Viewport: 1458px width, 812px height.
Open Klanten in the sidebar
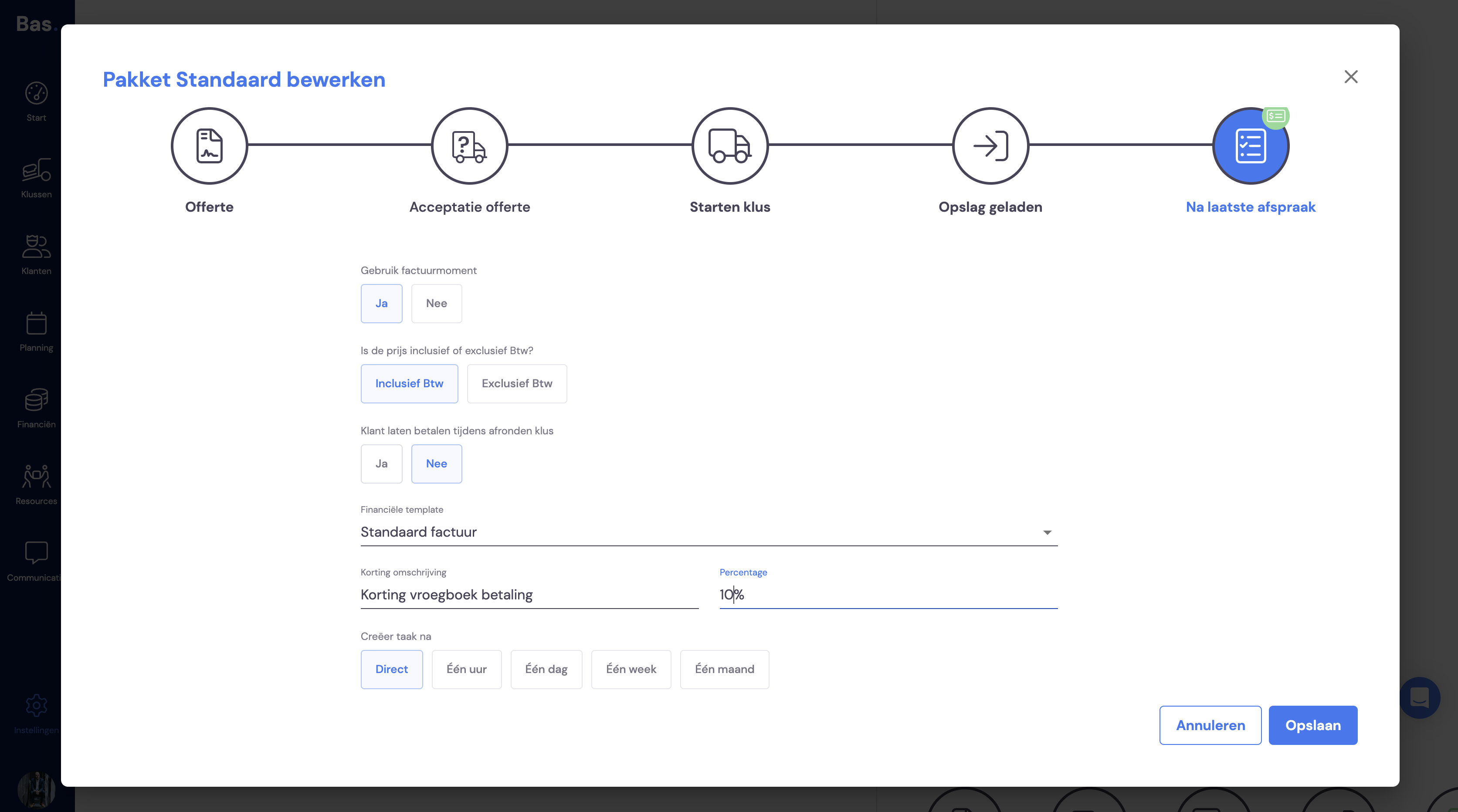coord(36,255)
